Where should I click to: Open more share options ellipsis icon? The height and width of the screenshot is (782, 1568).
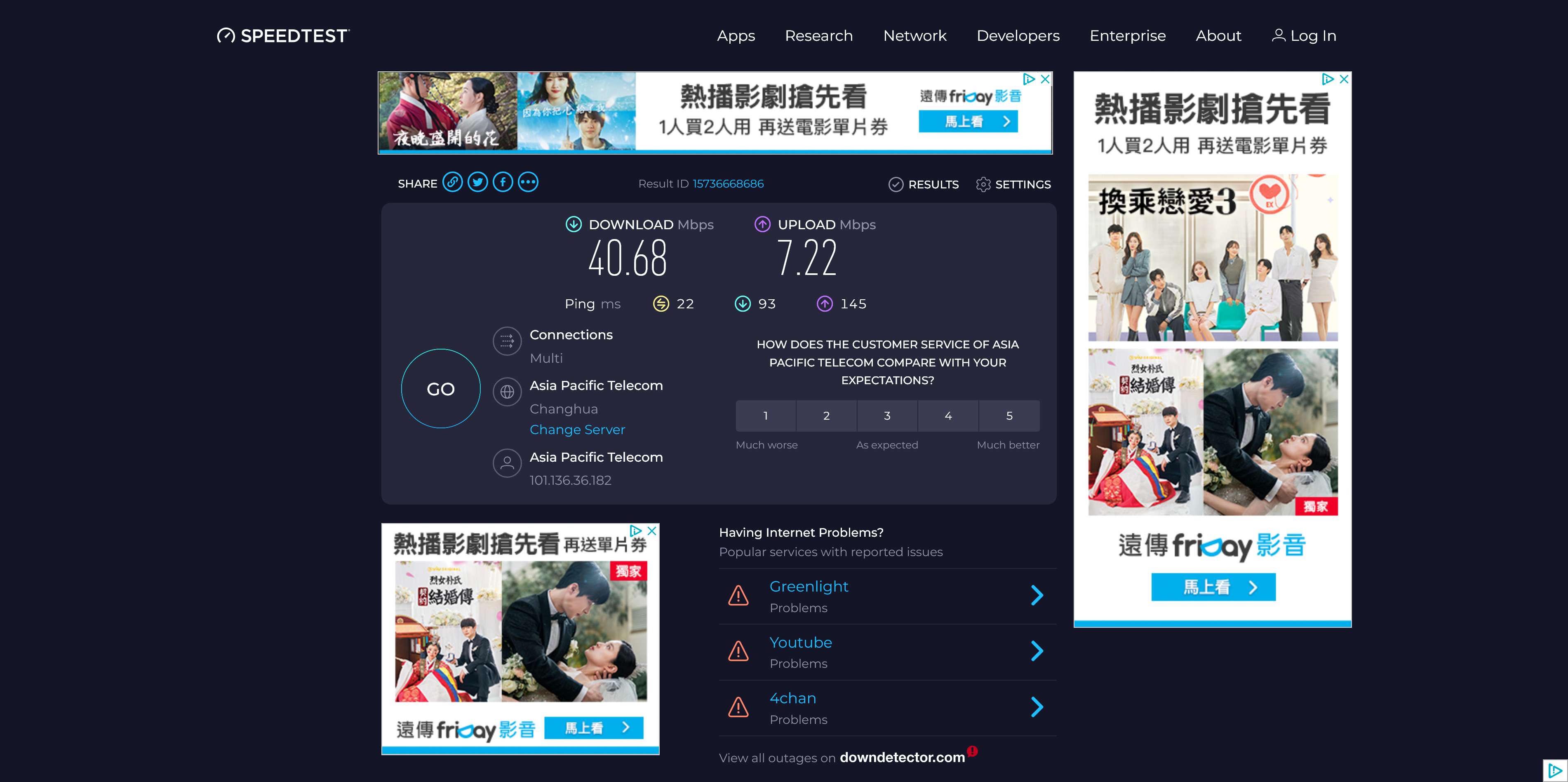(x=528, y=182)
